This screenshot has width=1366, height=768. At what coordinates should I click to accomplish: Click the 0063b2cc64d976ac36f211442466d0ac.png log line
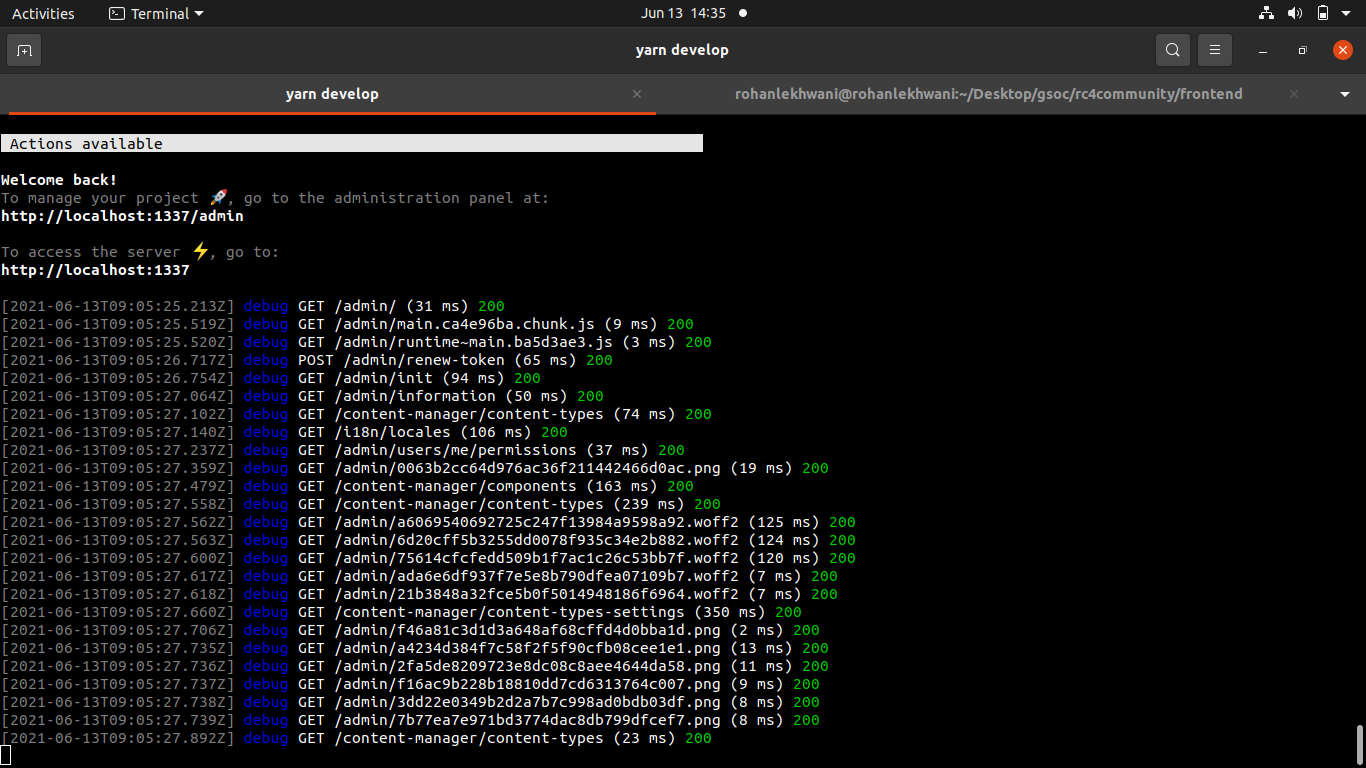(415, 468)
